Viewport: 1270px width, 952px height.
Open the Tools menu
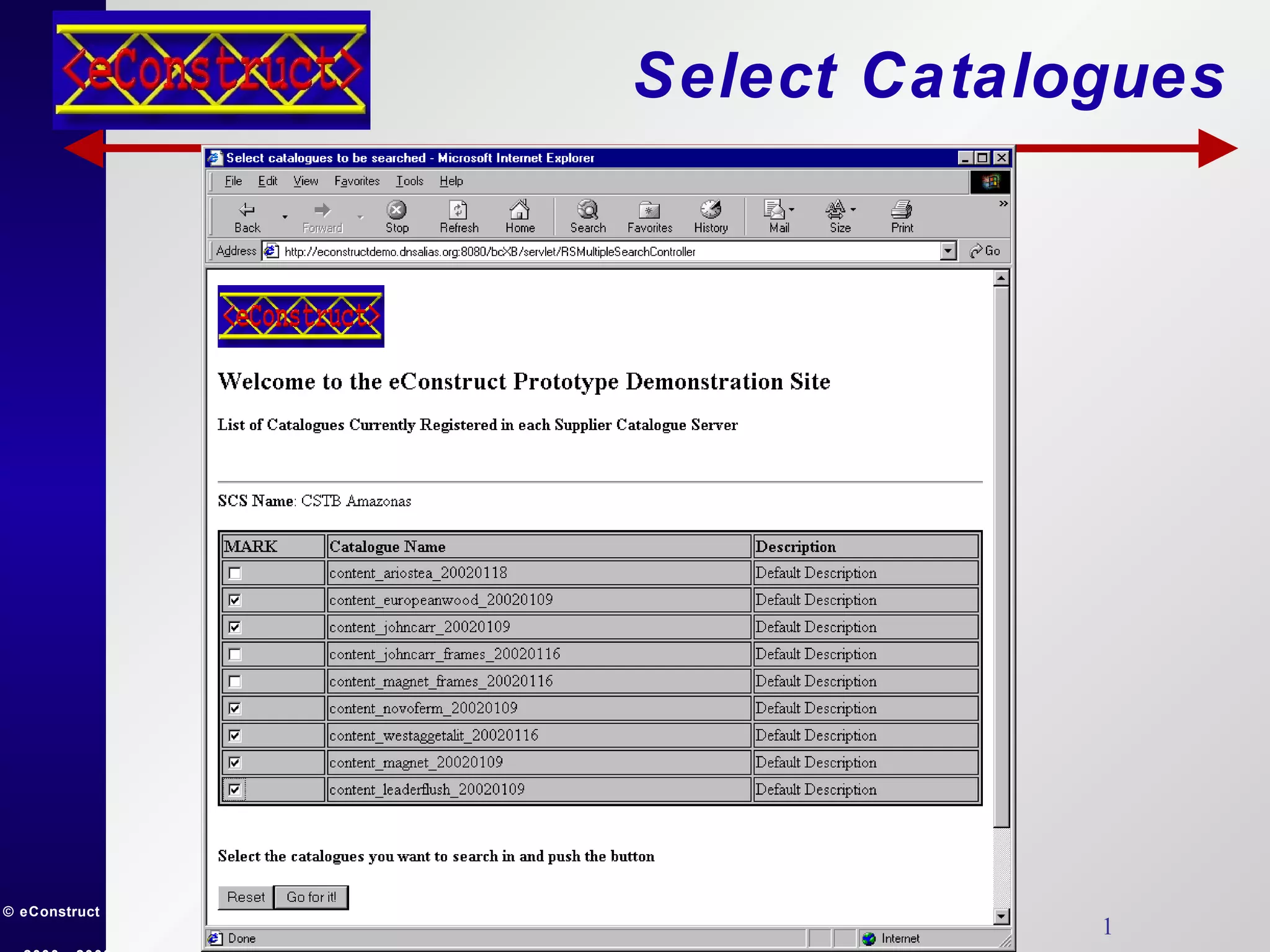(x=409, y=181)
